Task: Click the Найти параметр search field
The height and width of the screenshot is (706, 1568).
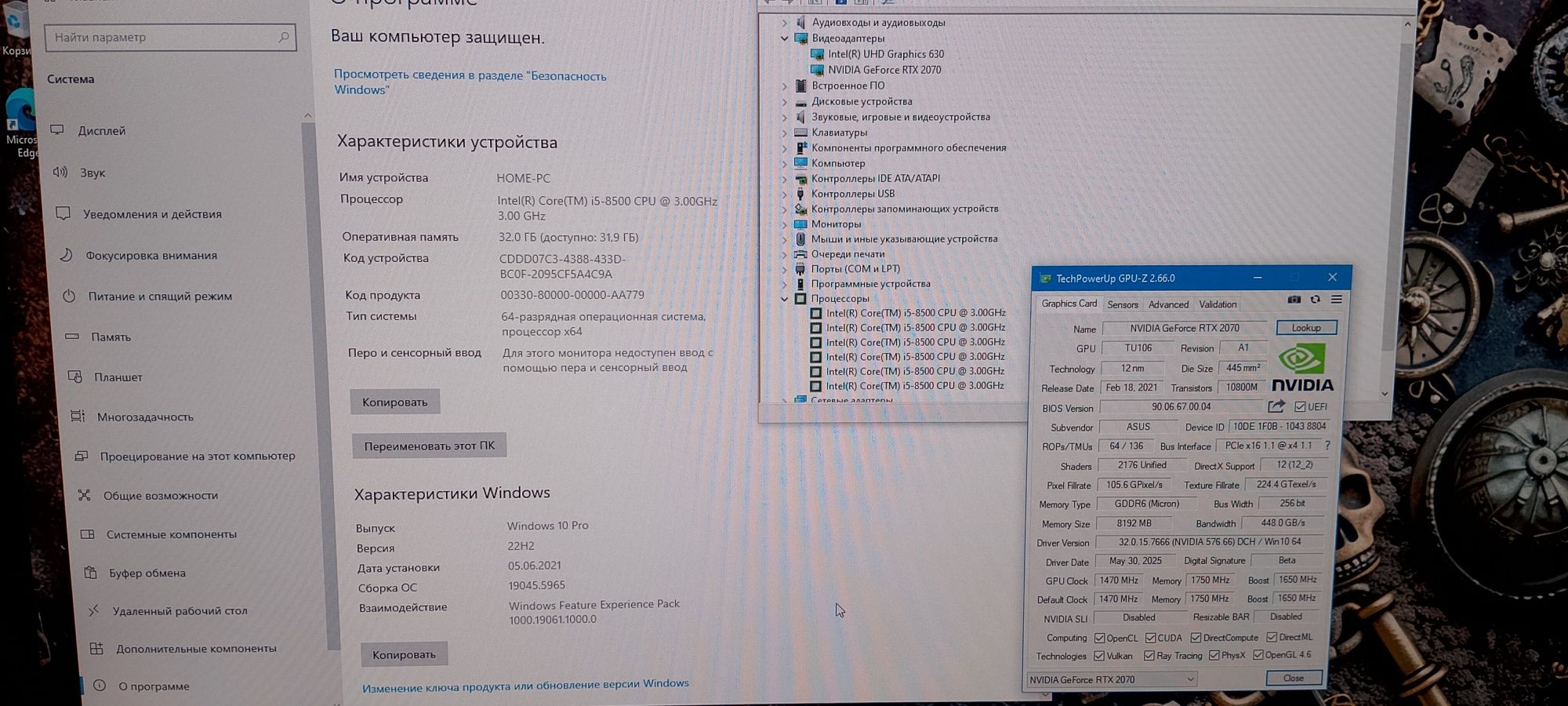Action: (x=170, y=37)
